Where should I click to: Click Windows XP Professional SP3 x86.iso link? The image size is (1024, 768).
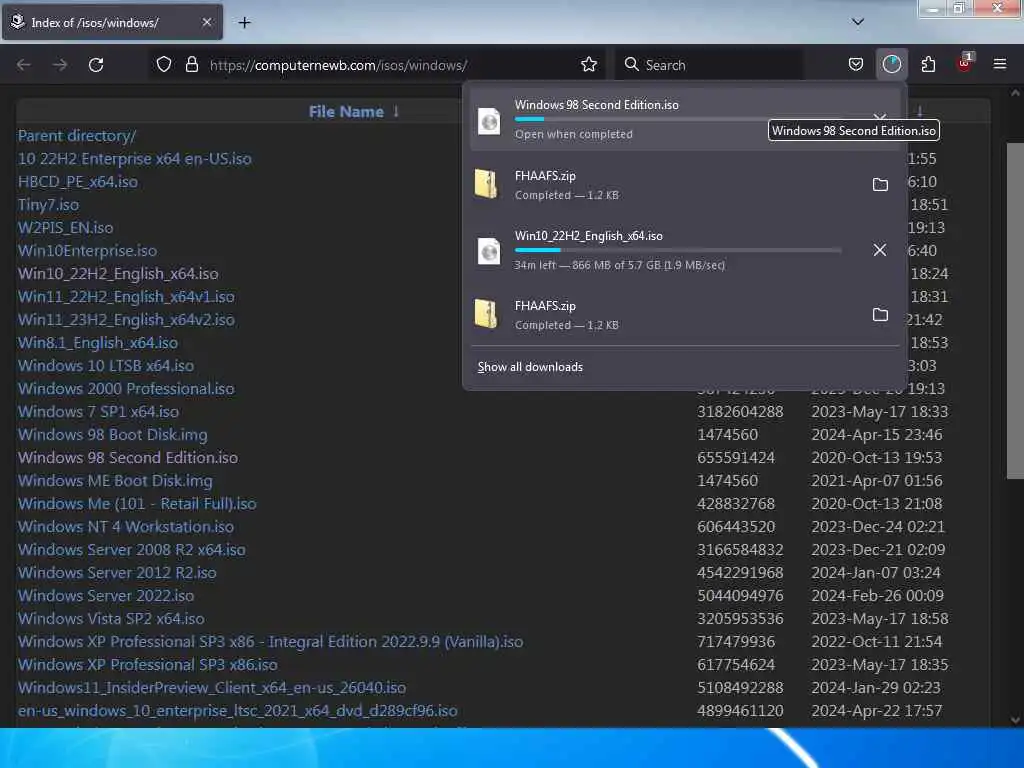point(148,665)
